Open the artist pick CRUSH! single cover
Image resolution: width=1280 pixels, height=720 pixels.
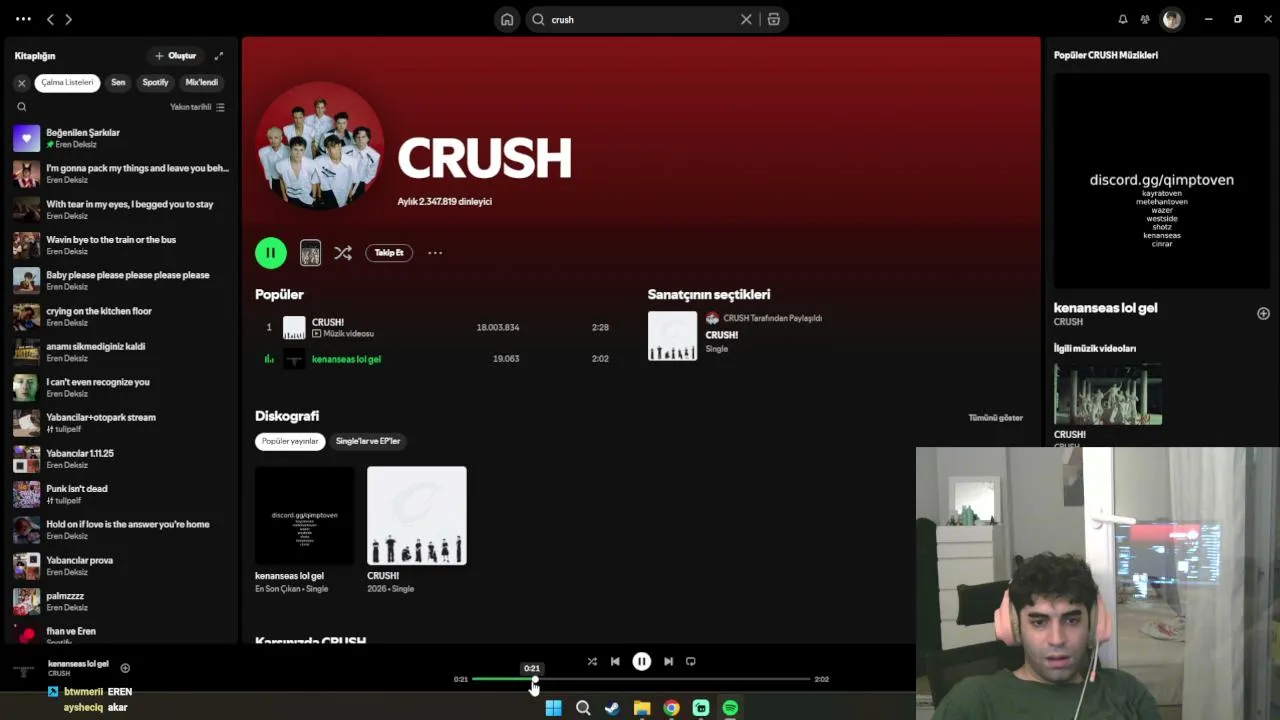tap(672, 335)
